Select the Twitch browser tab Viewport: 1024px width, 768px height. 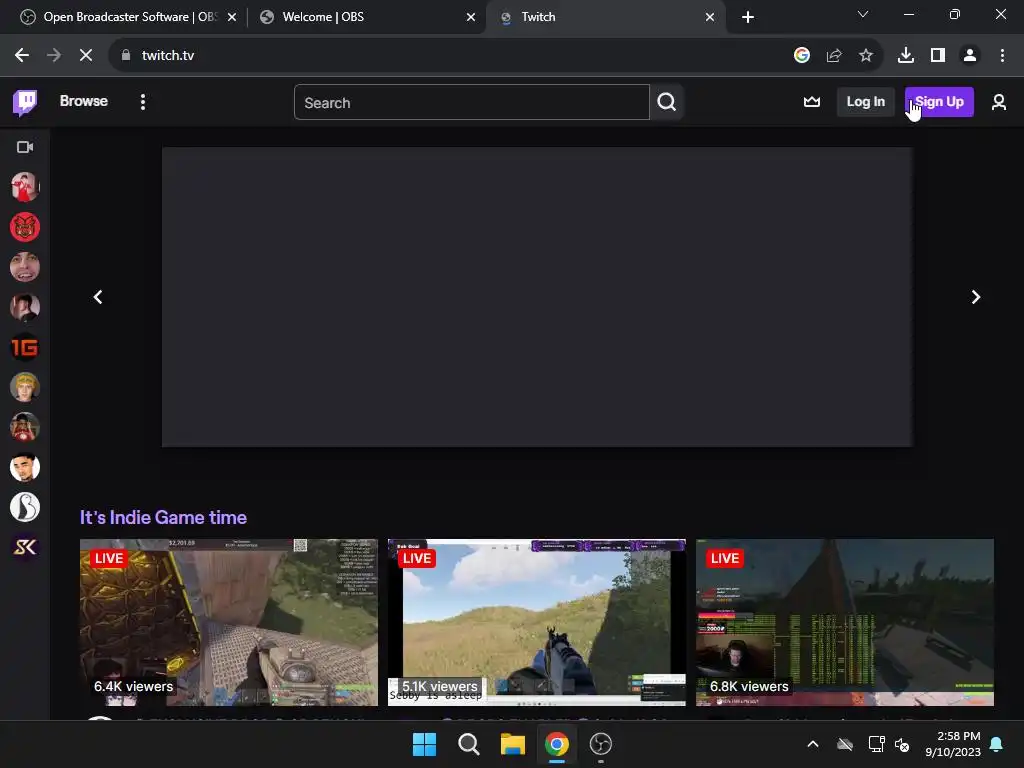pyautogui.click(x=605, y=17)
